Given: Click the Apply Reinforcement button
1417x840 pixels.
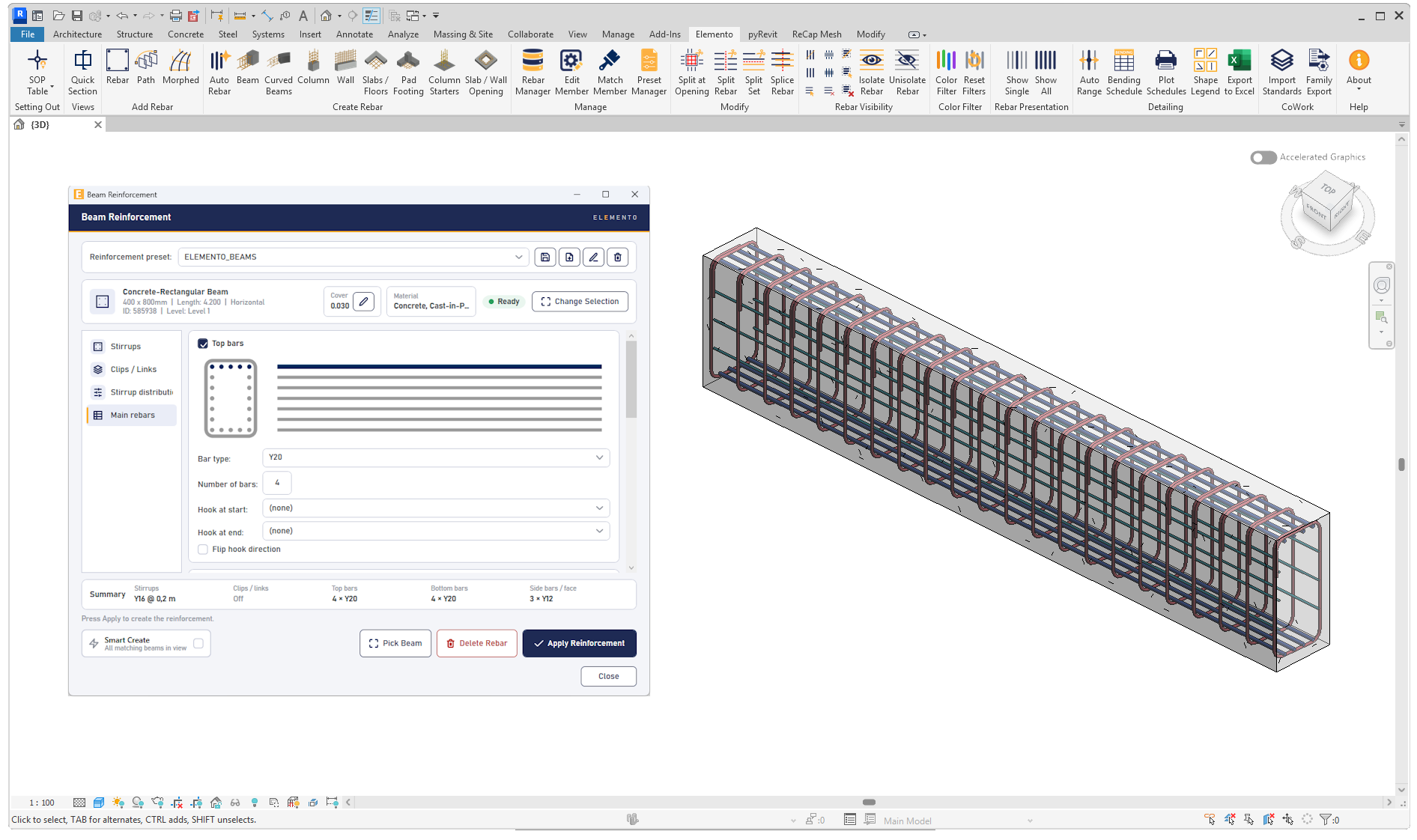Looking at the screenshot, I should [579, 643].
